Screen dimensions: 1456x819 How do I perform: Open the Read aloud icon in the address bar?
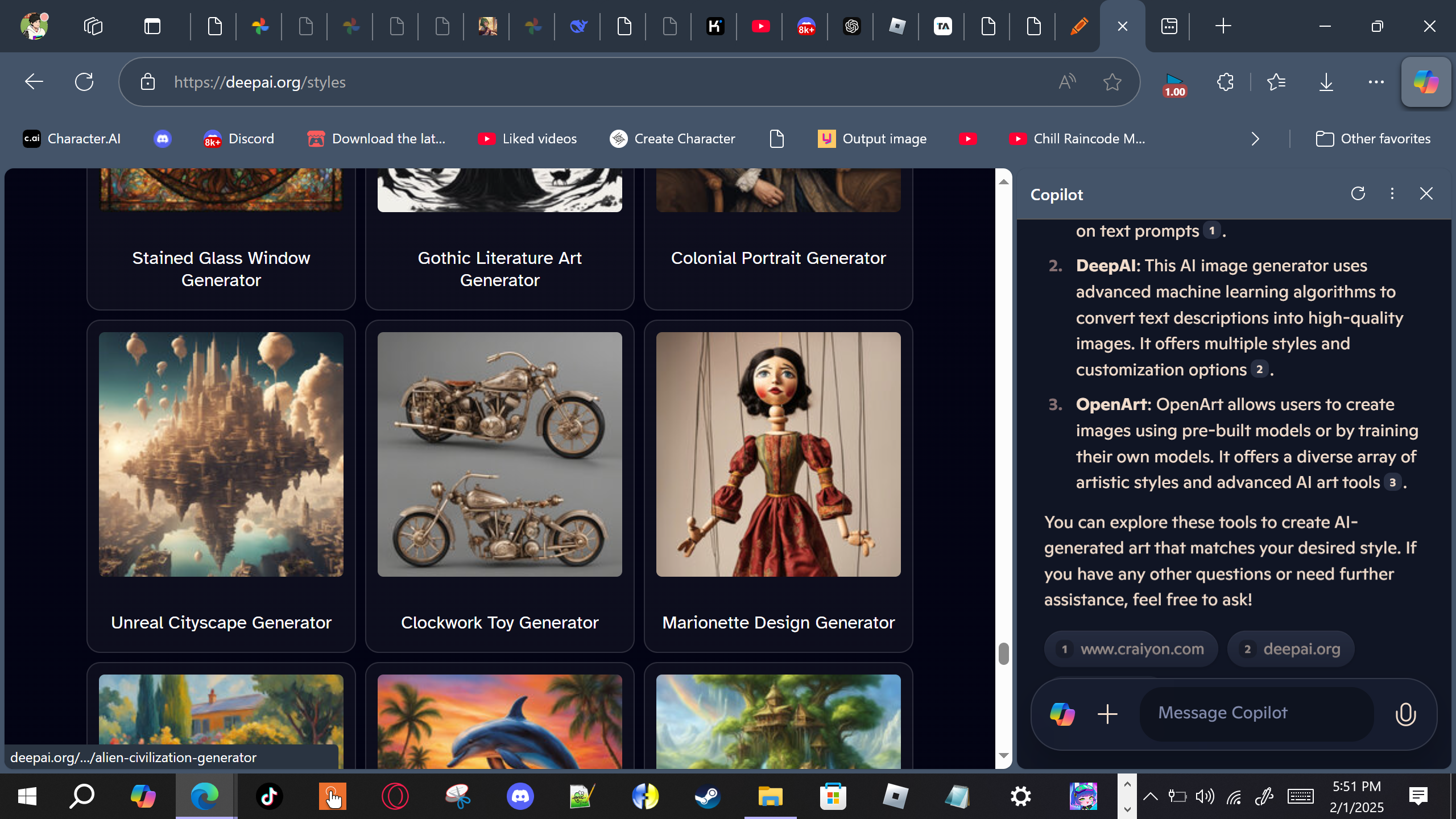[1067, 82]
